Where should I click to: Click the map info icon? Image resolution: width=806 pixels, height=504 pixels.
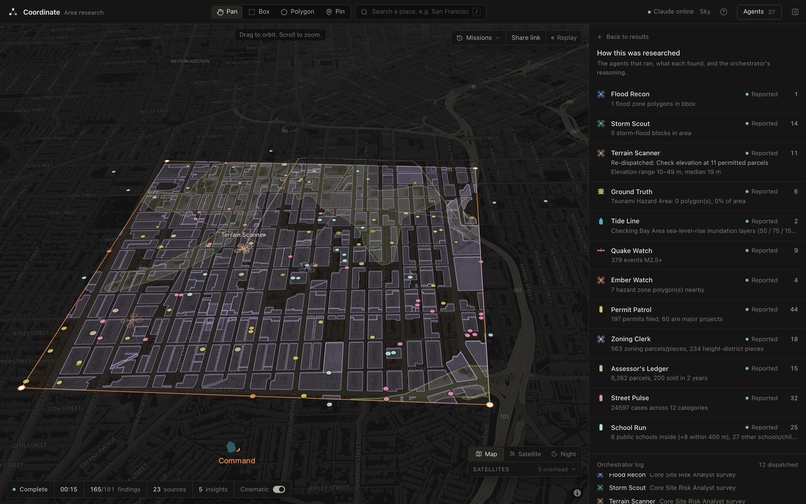coord(577,493)
